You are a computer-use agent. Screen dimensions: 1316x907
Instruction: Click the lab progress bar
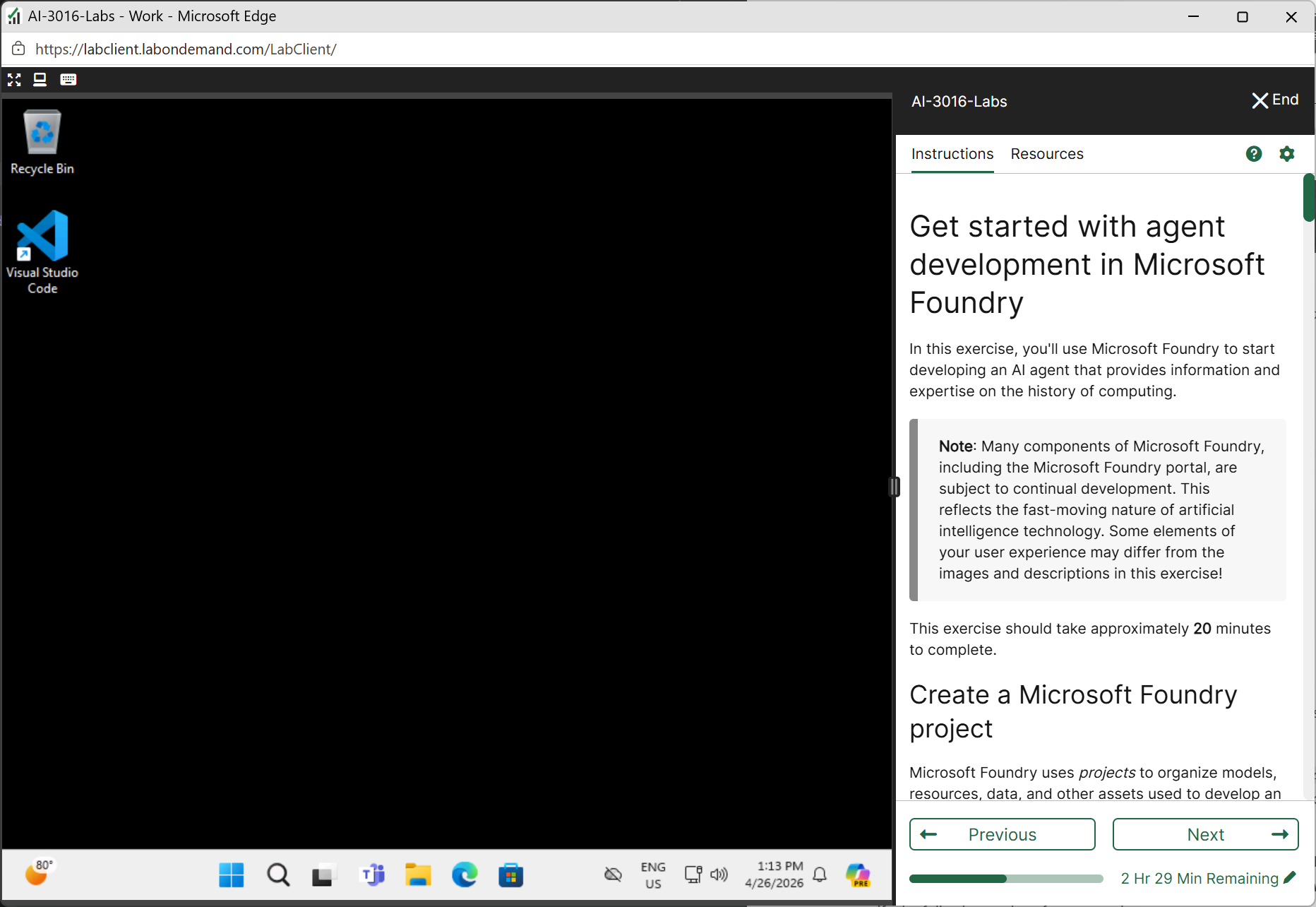point(1006,879)
